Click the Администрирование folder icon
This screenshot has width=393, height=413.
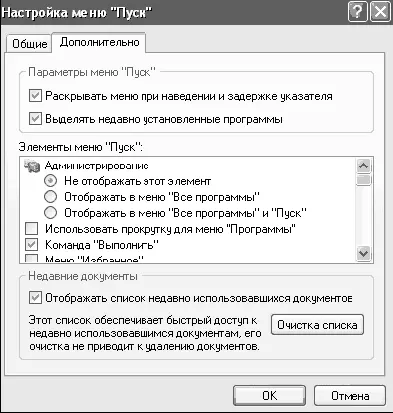(32, 166)
